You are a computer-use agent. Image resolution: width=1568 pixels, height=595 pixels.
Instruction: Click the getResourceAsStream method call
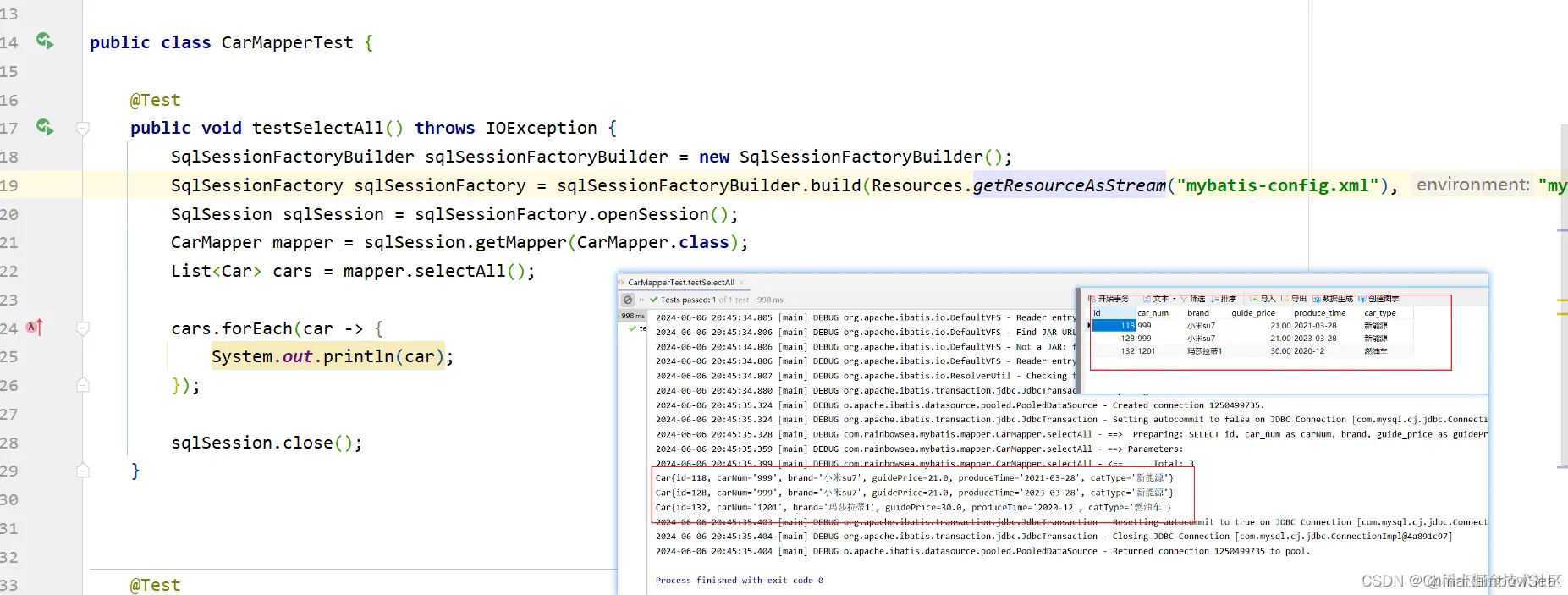coord(1070,185)
